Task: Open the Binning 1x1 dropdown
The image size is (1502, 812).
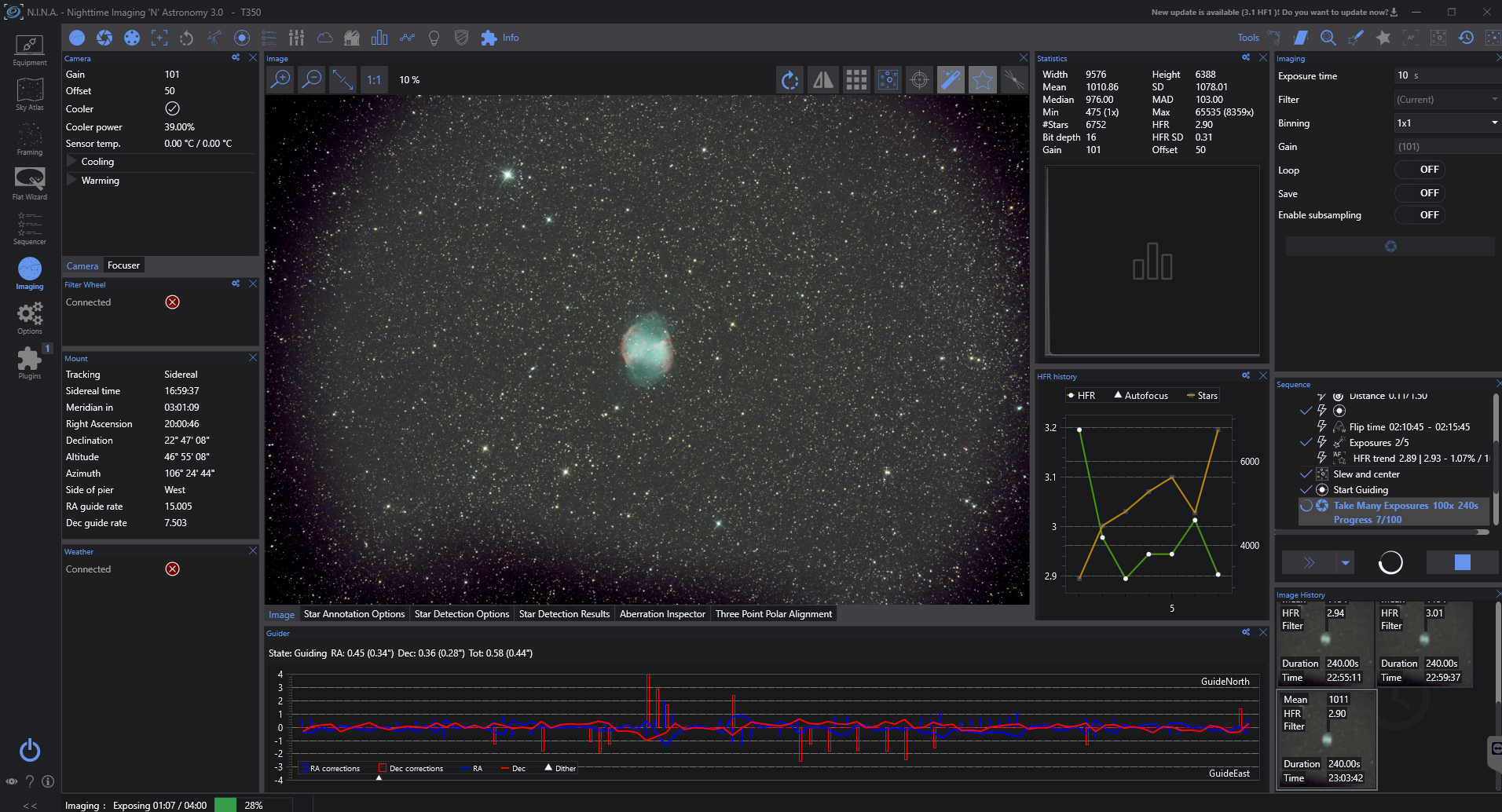Action: 1447,123
